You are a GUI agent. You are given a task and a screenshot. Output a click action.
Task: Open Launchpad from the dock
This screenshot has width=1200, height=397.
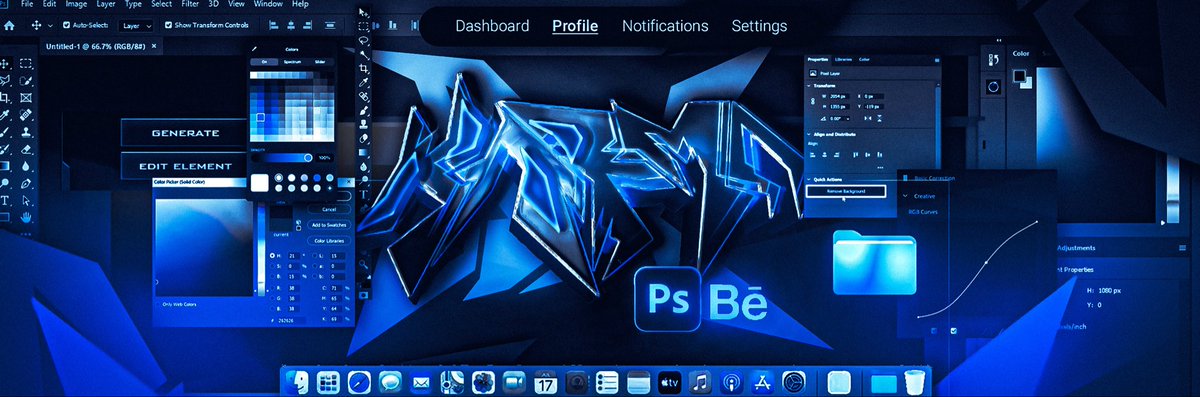(328, 382)
